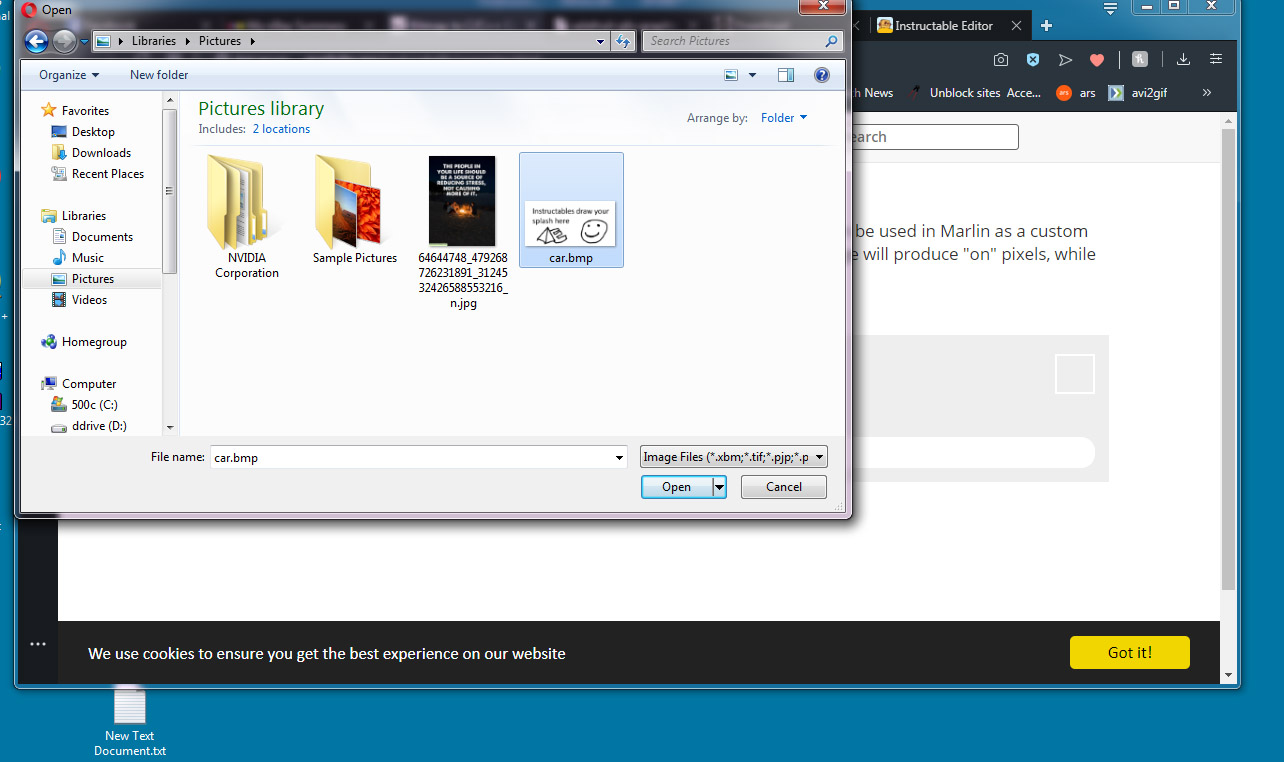Open the Arrange by Folder dropdown

pos(784,118)
